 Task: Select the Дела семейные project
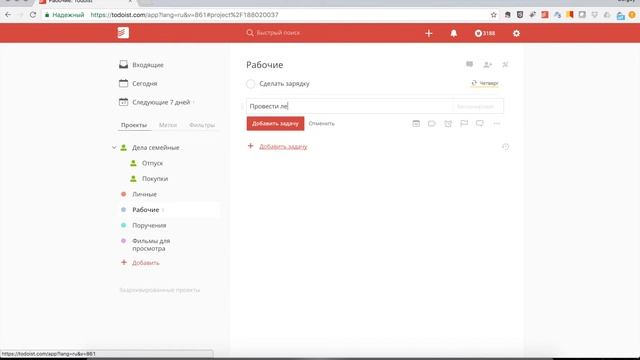point(156,147)
